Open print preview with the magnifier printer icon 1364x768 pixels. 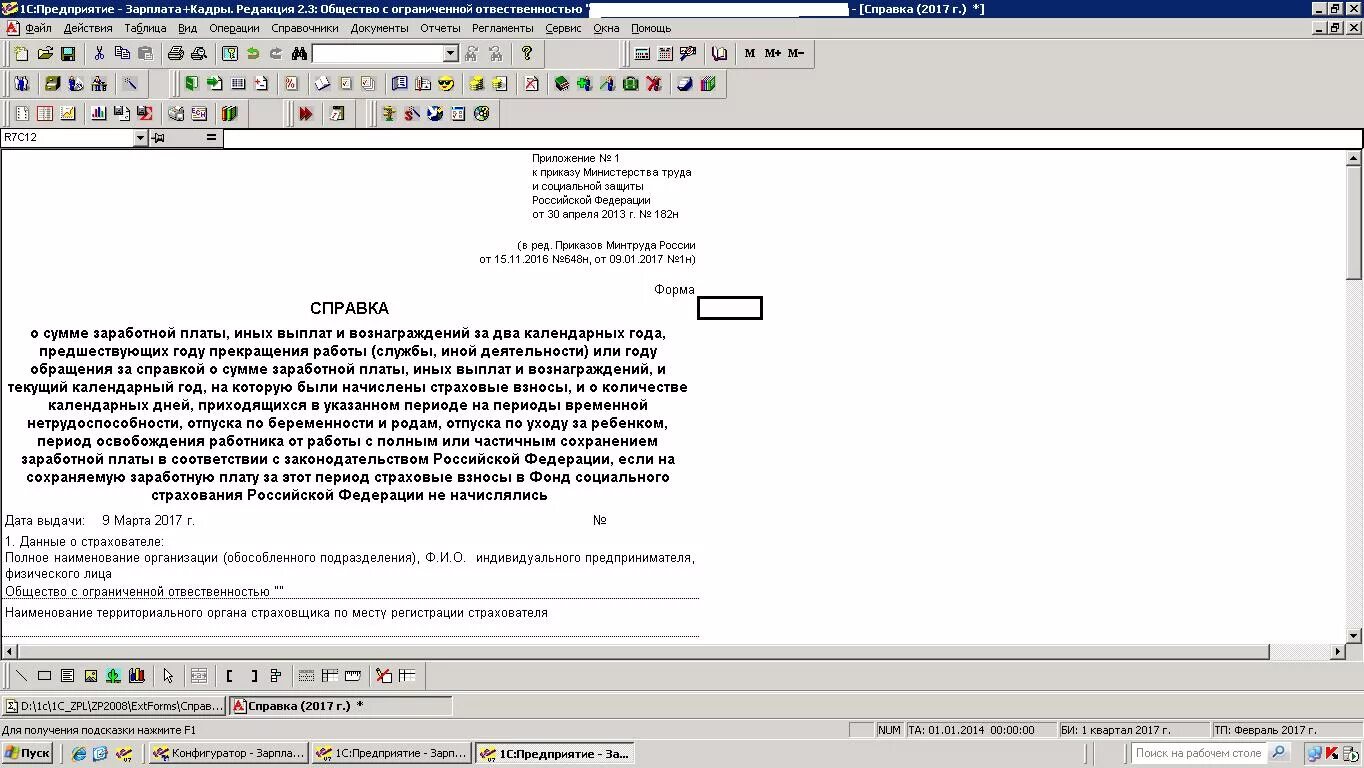pyautogui.click(x=199, y=53)
